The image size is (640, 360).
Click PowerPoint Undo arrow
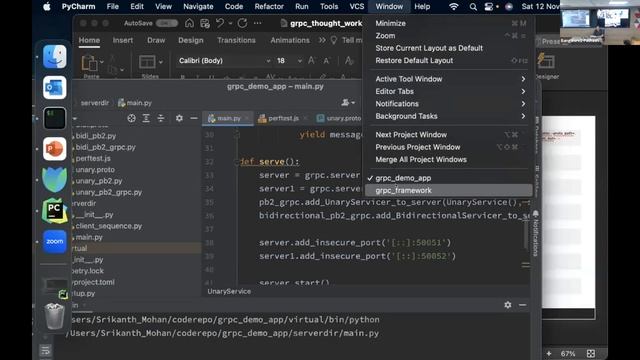[x=220, y=23]
